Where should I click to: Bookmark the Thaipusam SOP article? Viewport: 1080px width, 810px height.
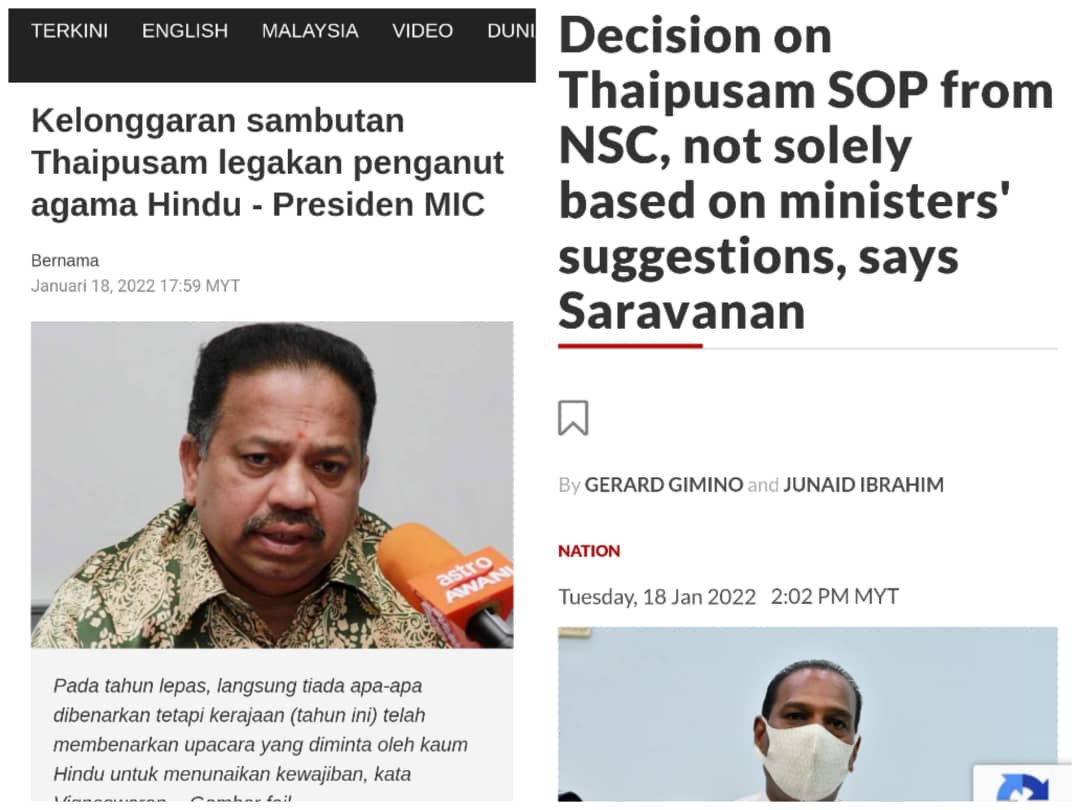(572, 418)
